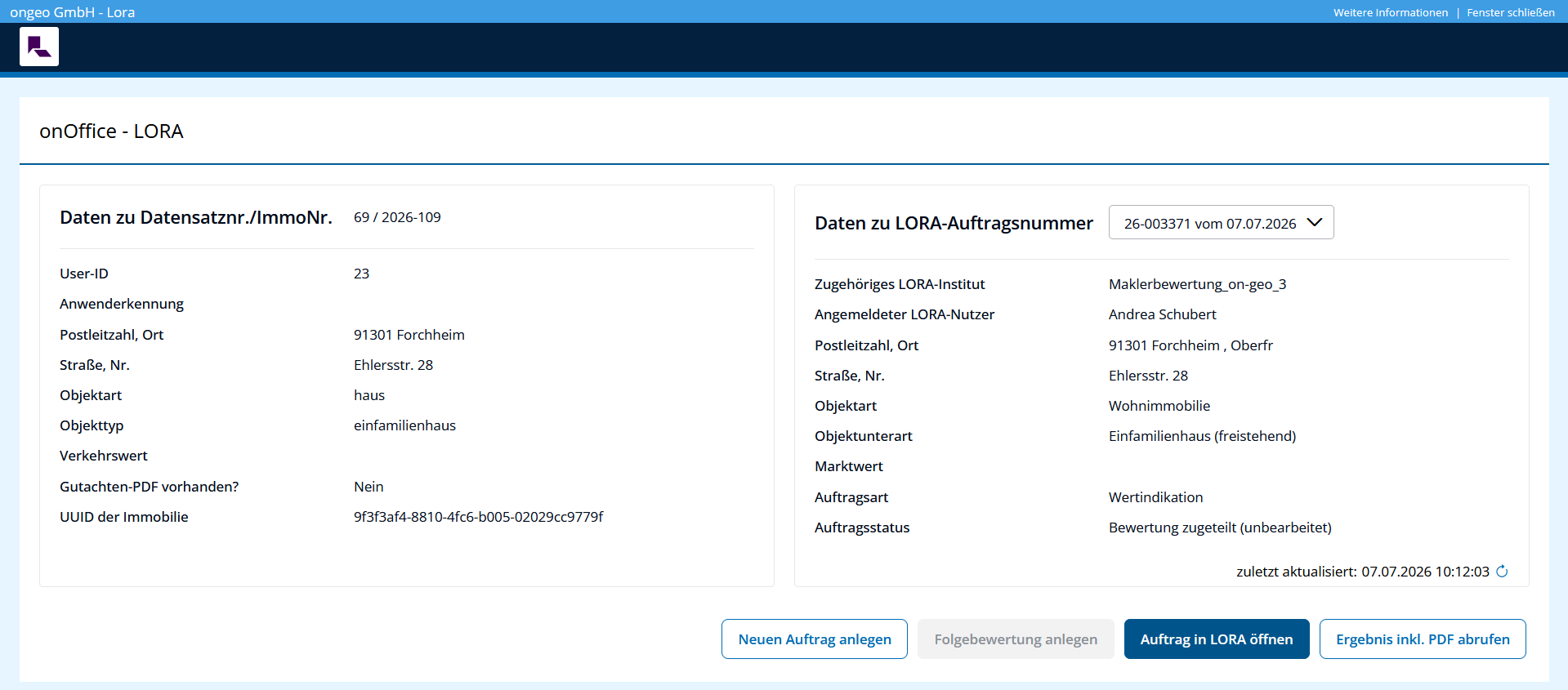Click the 'Verkehrswert' label

tap(104, 456)
